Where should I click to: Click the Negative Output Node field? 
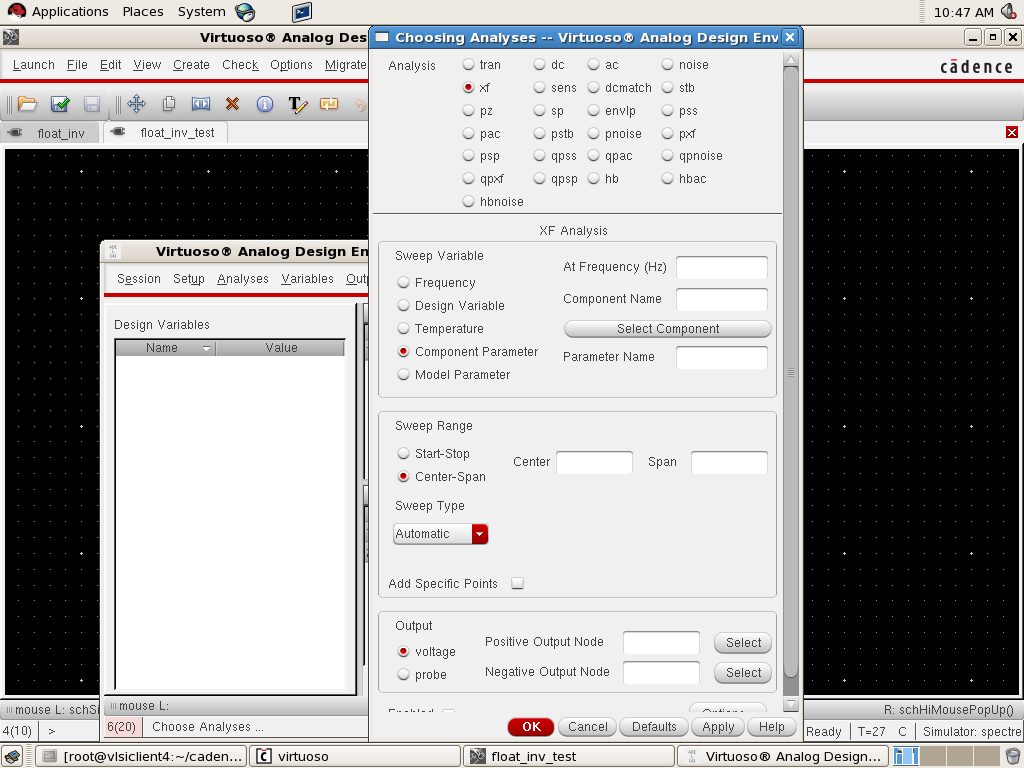click(x=661, y=673)
